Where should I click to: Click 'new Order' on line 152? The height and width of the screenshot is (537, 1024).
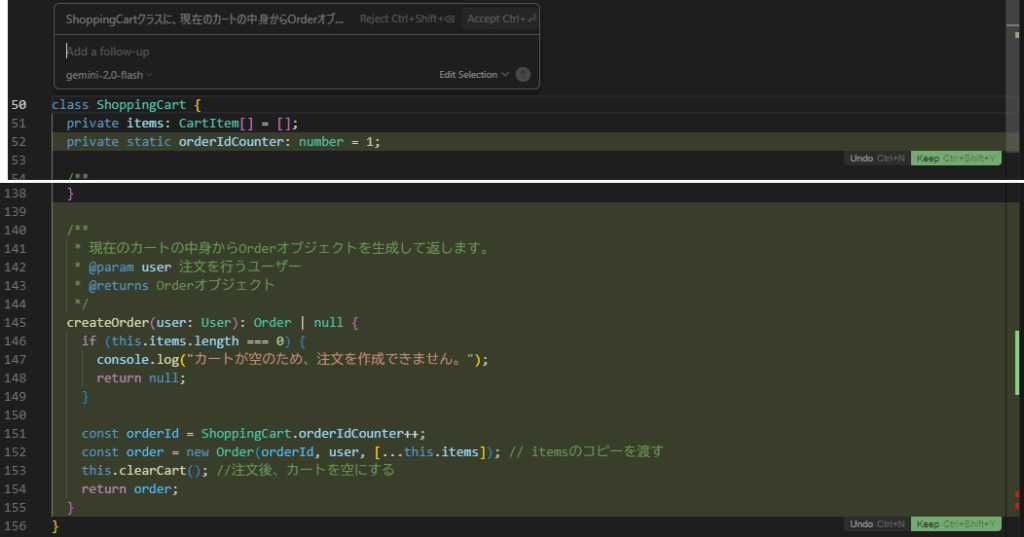pos(220,452)
